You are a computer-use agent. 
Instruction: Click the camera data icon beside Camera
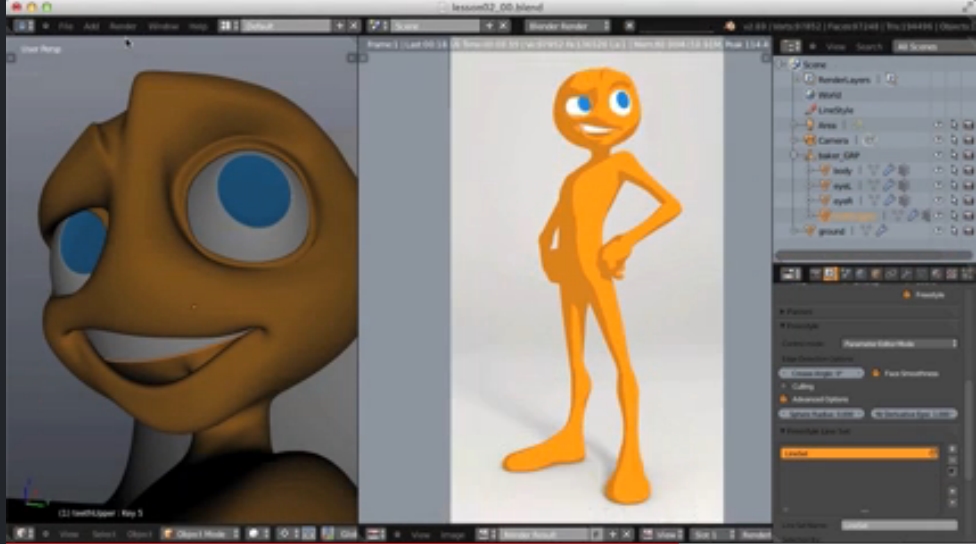coord(870,140)
